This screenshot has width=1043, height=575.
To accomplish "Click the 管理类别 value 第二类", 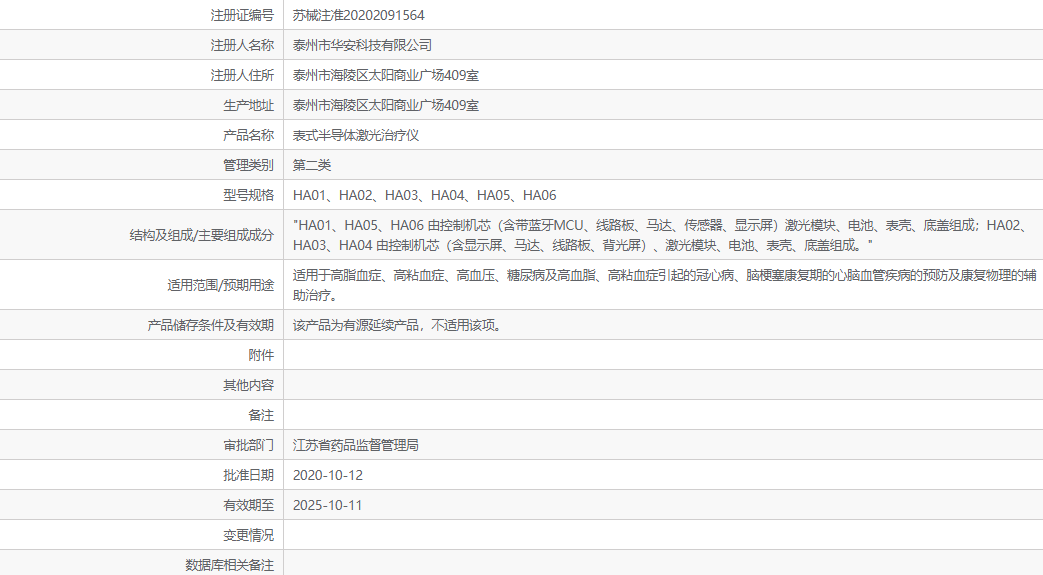I will (312, 165).
